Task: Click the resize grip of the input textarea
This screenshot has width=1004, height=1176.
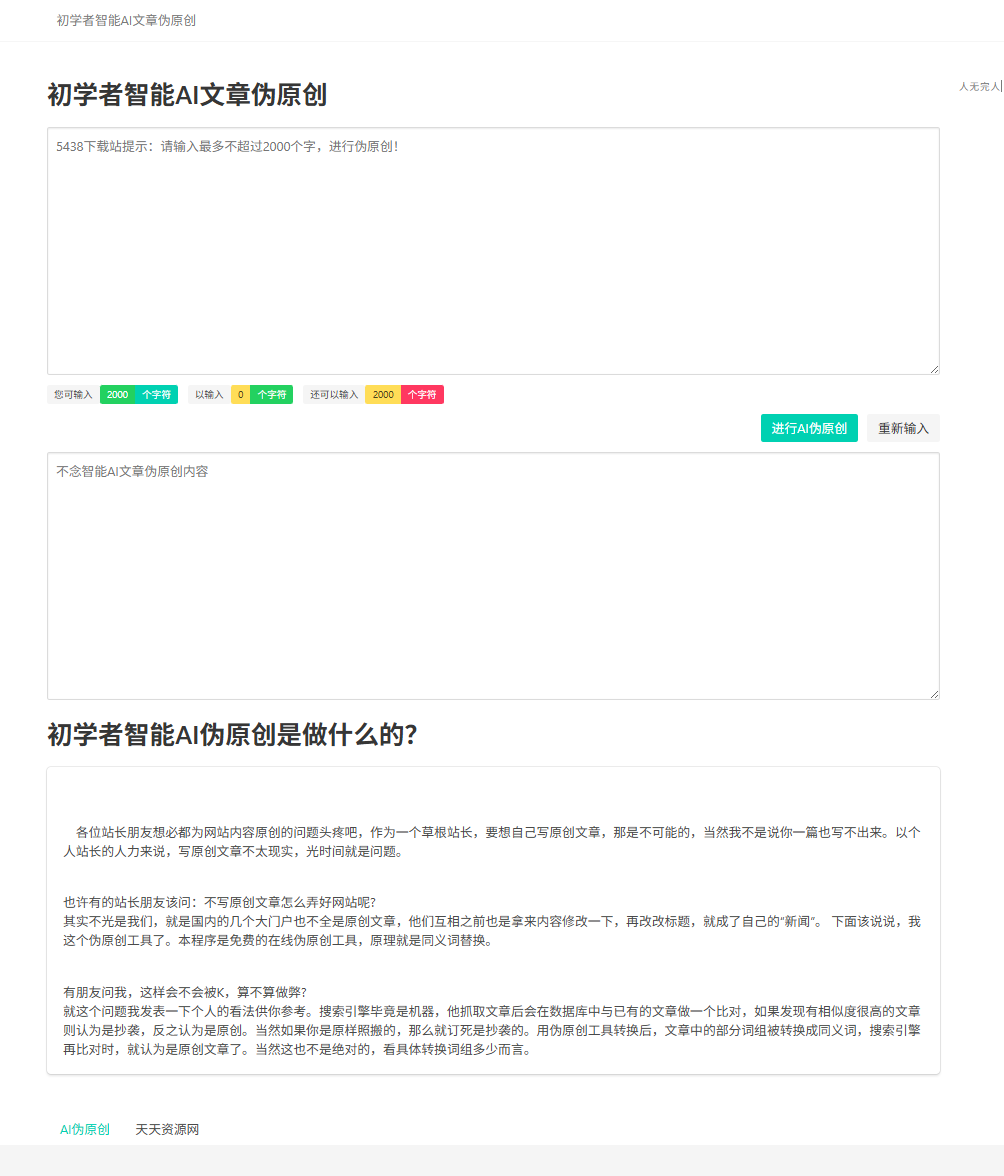Action: pos(934,370)
